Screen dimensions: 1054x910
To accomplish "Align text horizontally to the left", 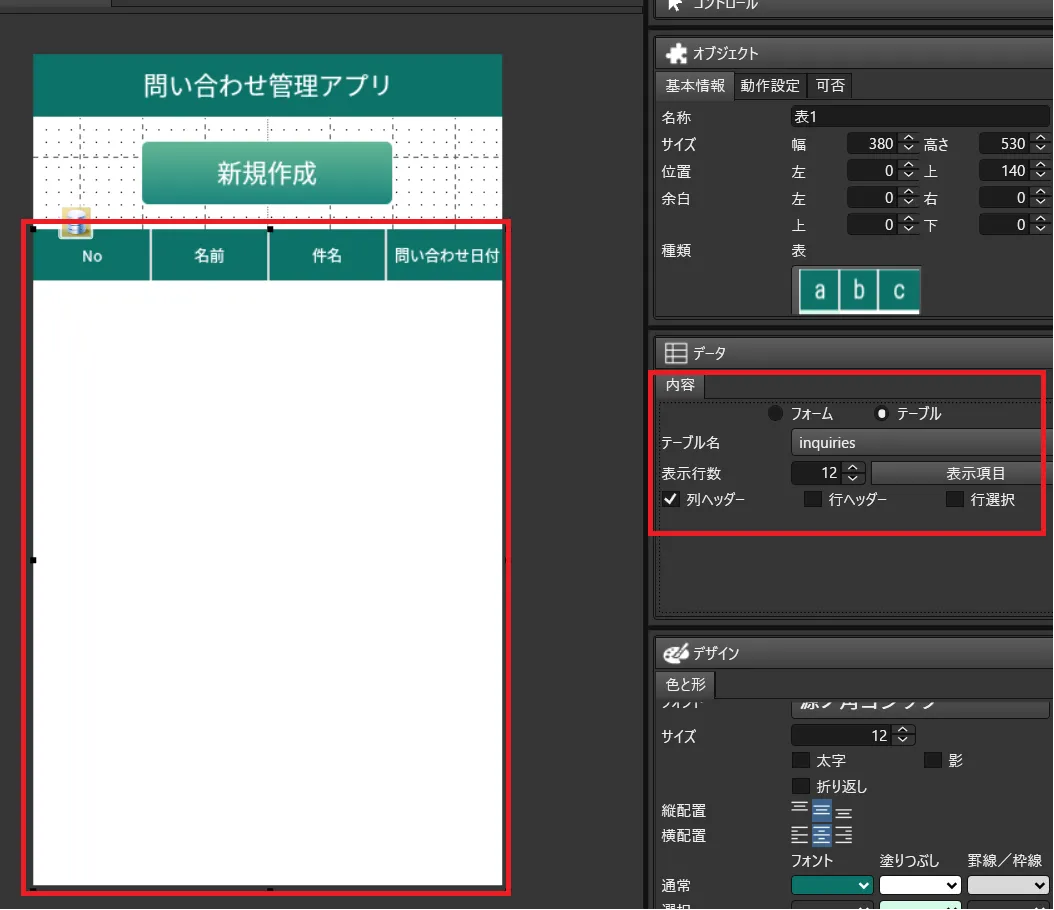I will (800, 835).
